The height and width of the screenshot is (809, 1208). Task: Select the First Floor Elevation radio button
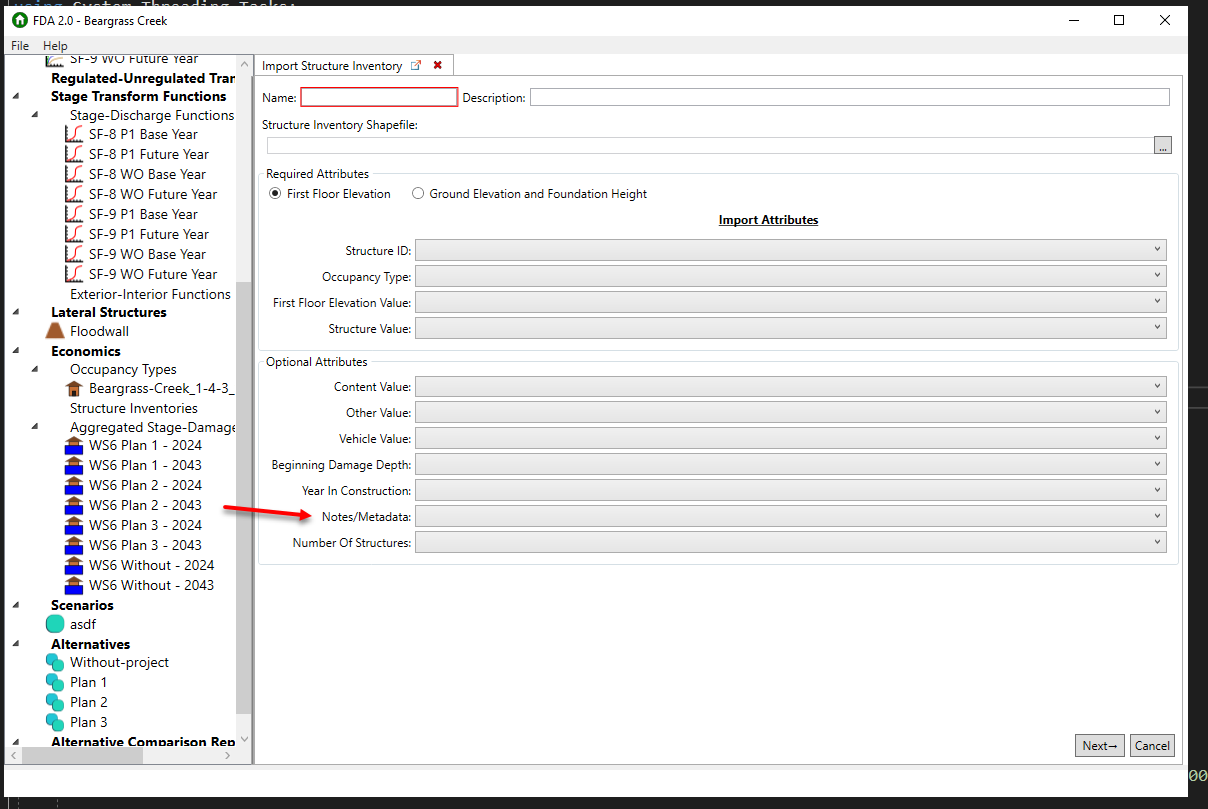pos(275,194)
